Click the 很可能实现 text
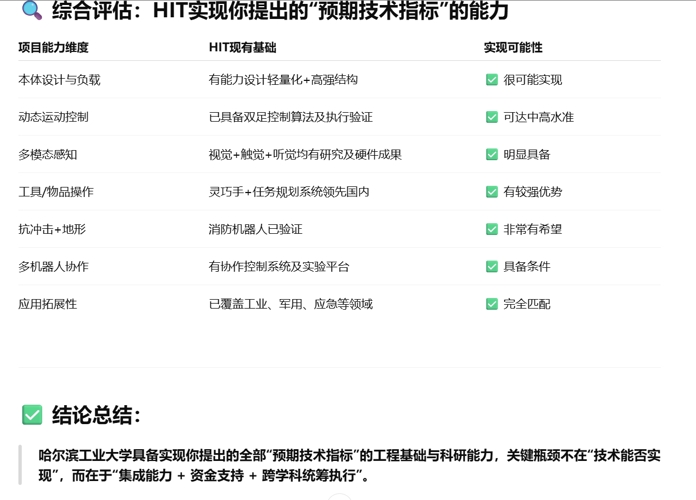 point(533,80)
